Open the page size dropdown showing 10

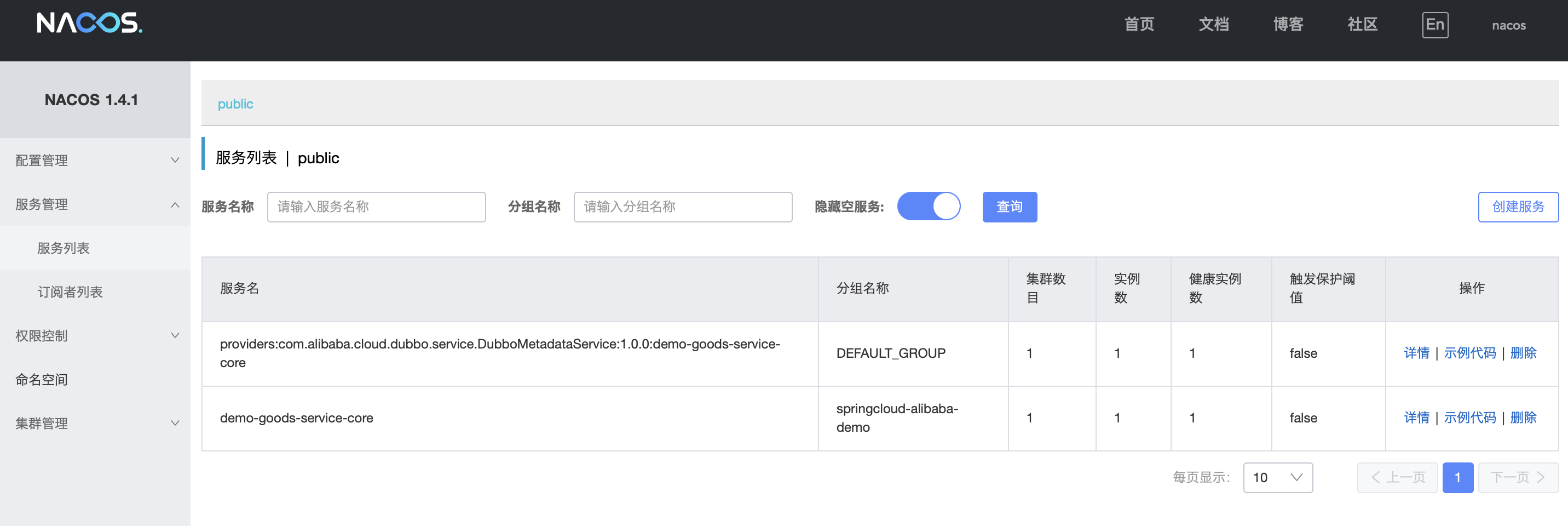tap(1277, 478)
